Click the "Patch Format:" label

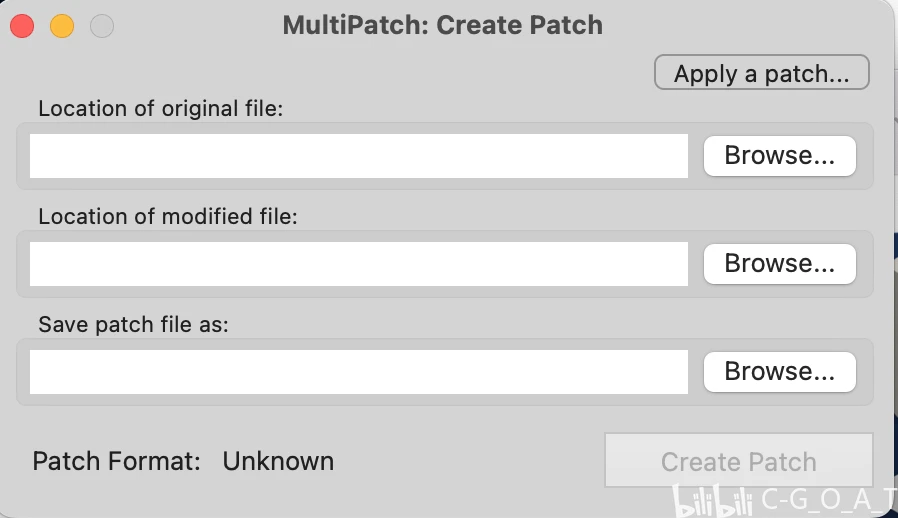(x=117, y=461)
